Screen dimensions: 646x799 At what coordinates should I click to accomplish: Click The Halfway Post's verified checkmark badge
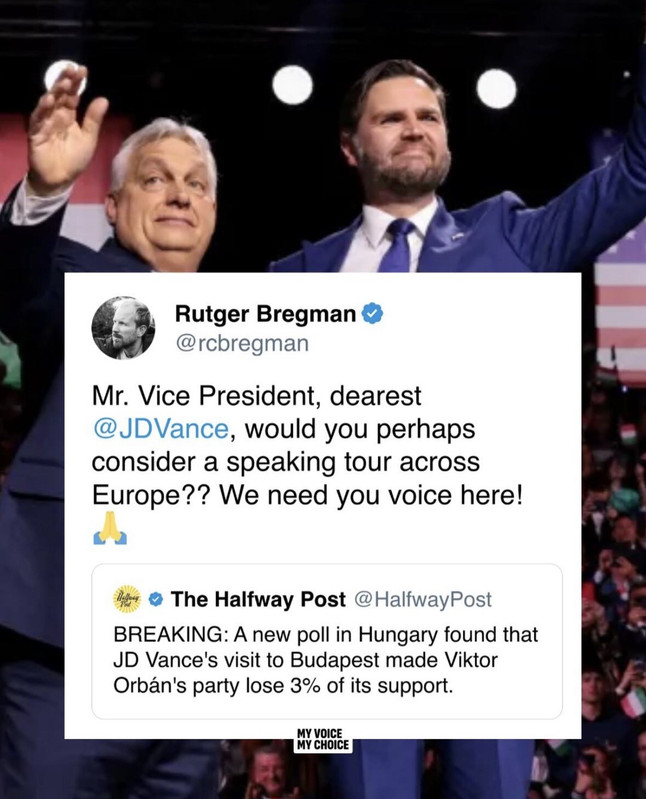pos(156,600)
